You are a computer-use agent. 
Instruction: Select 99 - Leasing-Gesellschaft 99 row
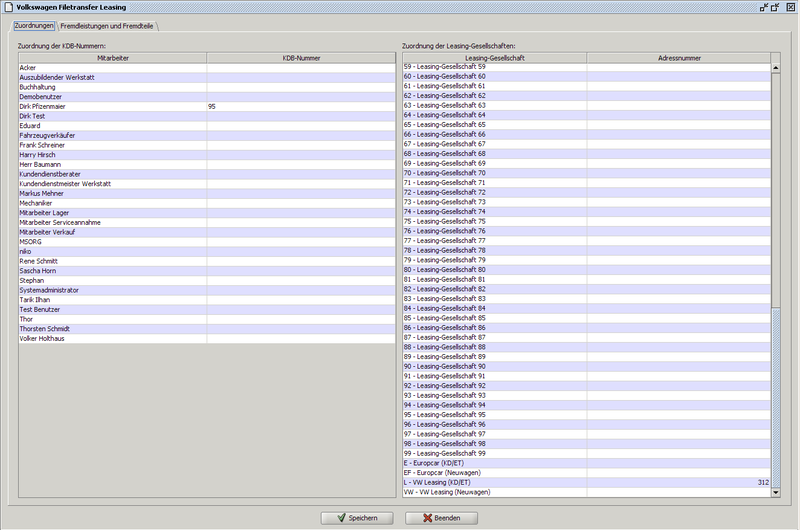[587, 454]
